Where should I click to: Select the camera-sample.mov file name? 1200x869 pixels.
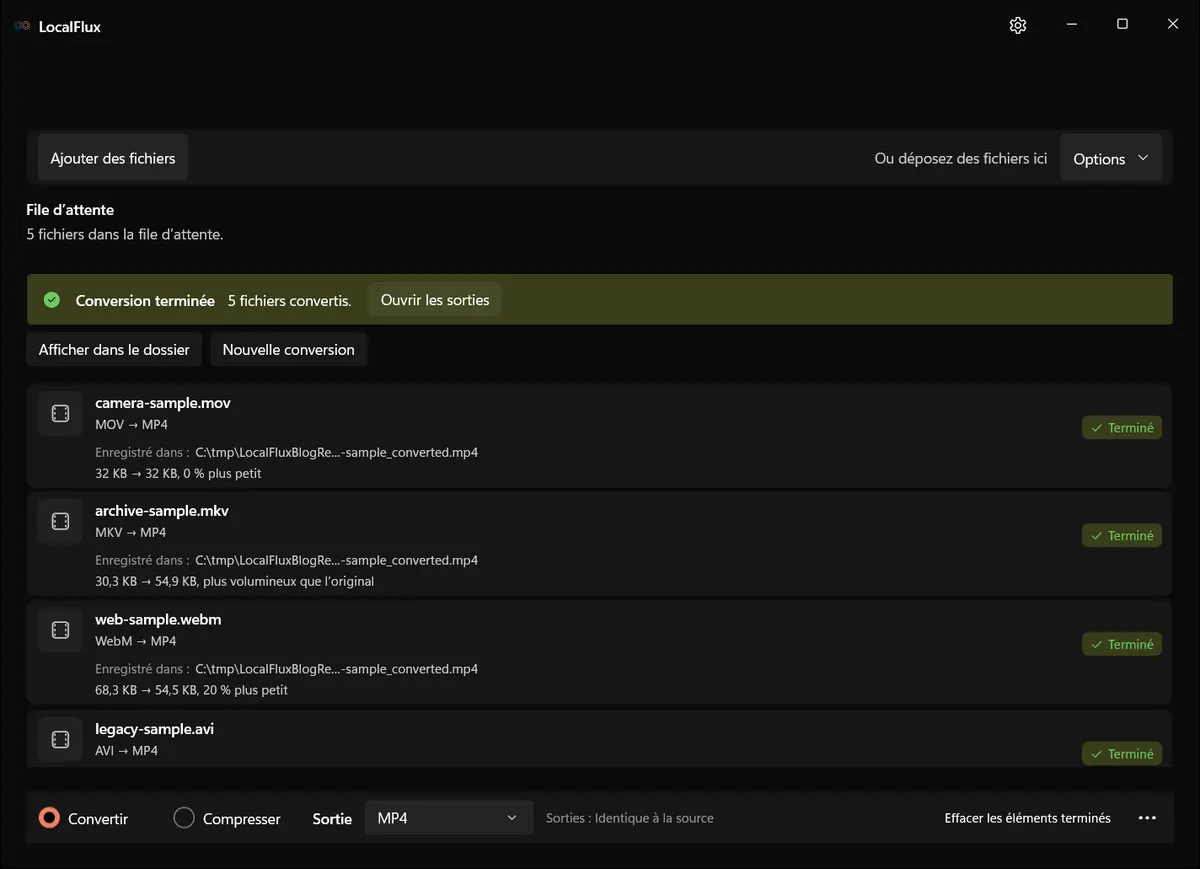click(x=163, y=403)
